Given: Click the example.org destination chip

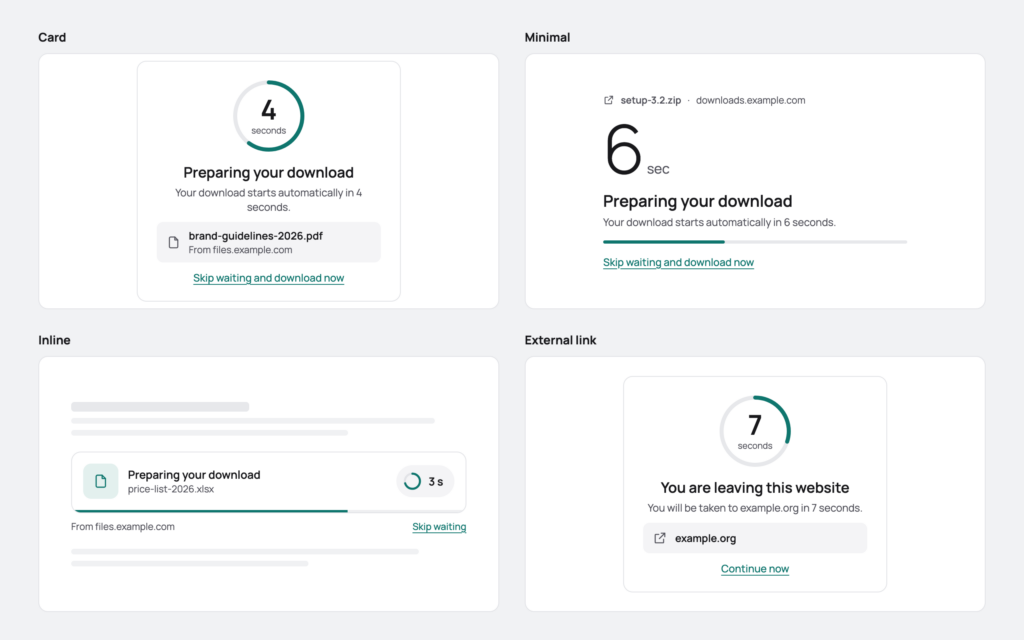Looking at the screenshot, I should pos(755,538).
